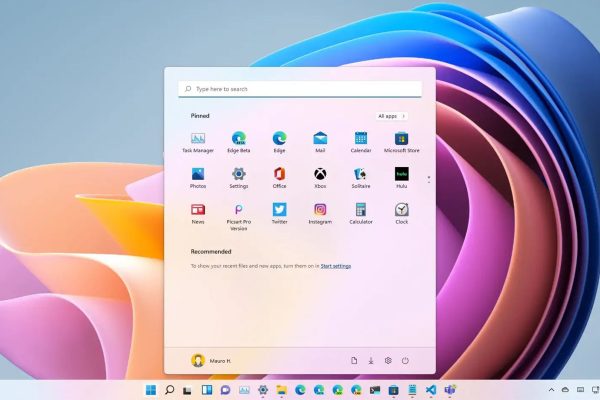Open Settings gear in Start menu footer
The image size is (600, 400).
[388, 361]
